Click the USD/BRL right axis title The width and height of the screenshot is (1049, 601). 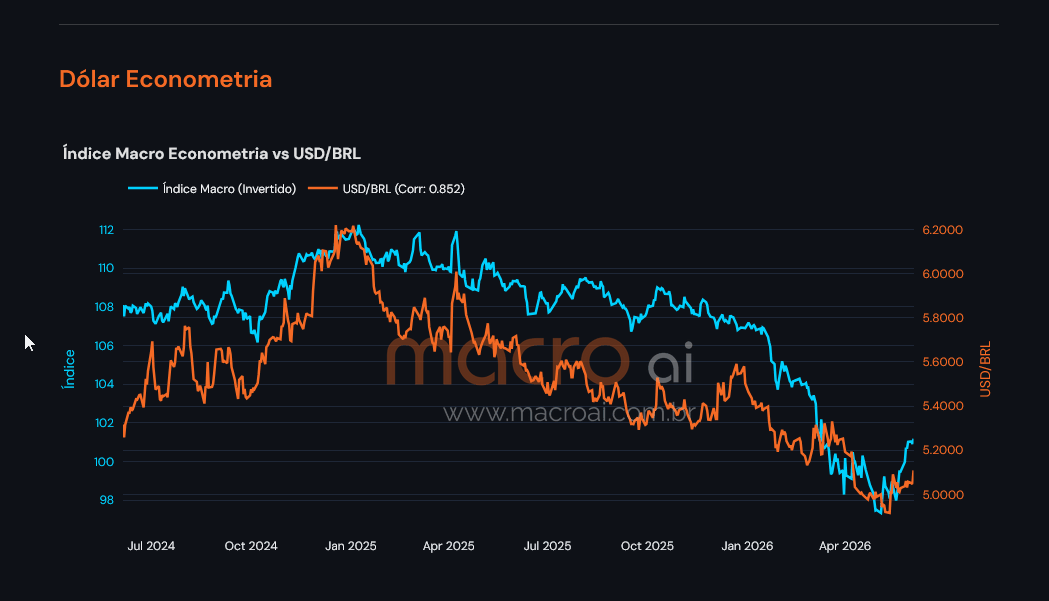click(x=985, y=369)
